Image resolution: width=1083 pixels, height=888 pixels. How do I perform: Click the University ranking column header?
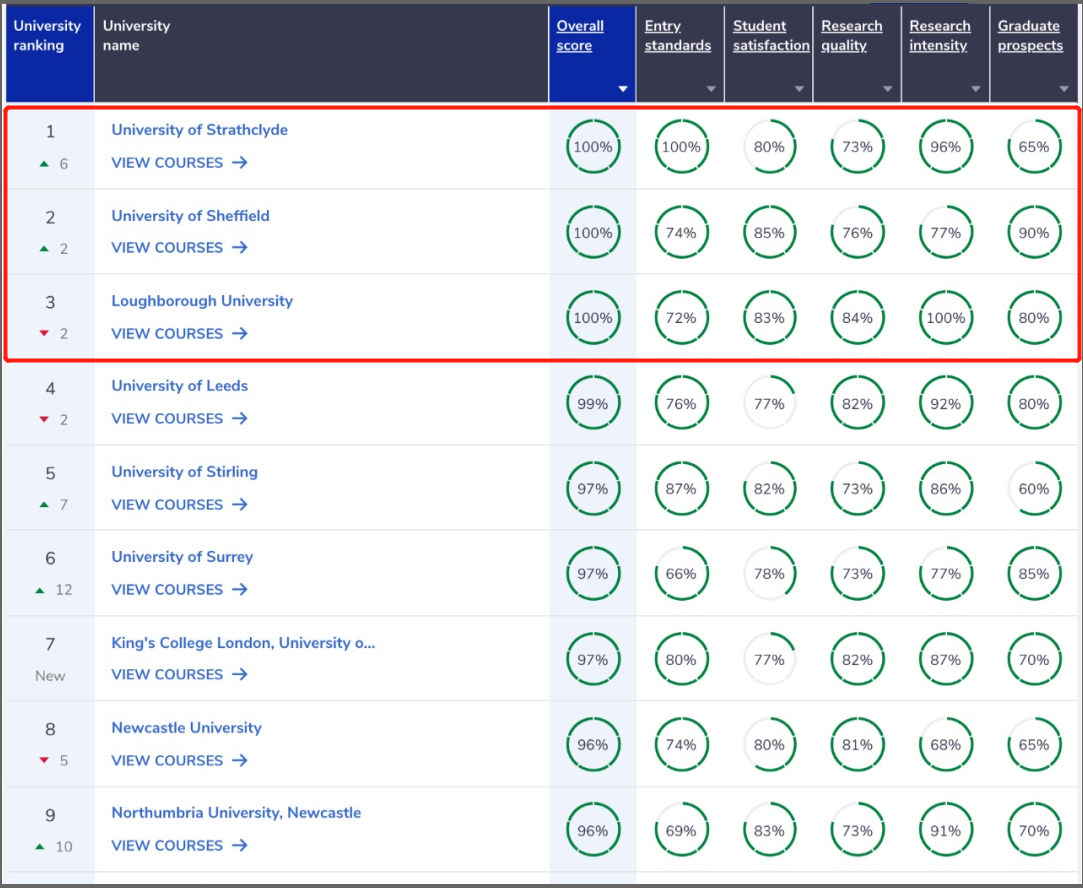point(50,55)
